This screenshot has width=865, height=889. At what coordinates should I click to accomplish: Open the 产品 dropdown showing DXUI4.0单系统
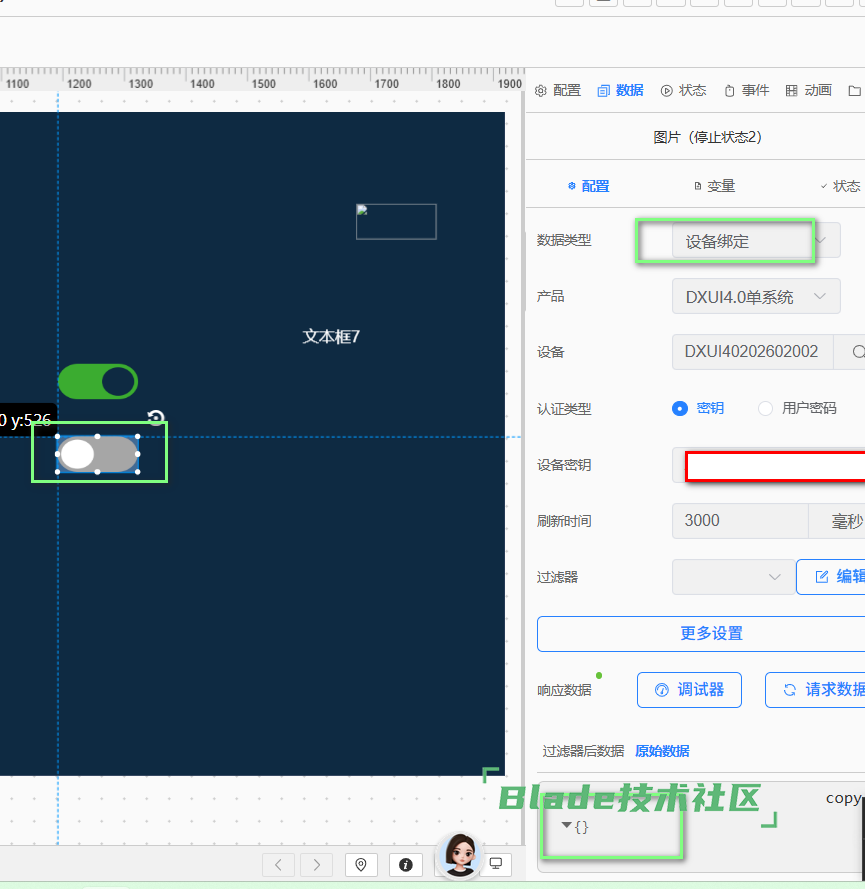tap(755, 297)
